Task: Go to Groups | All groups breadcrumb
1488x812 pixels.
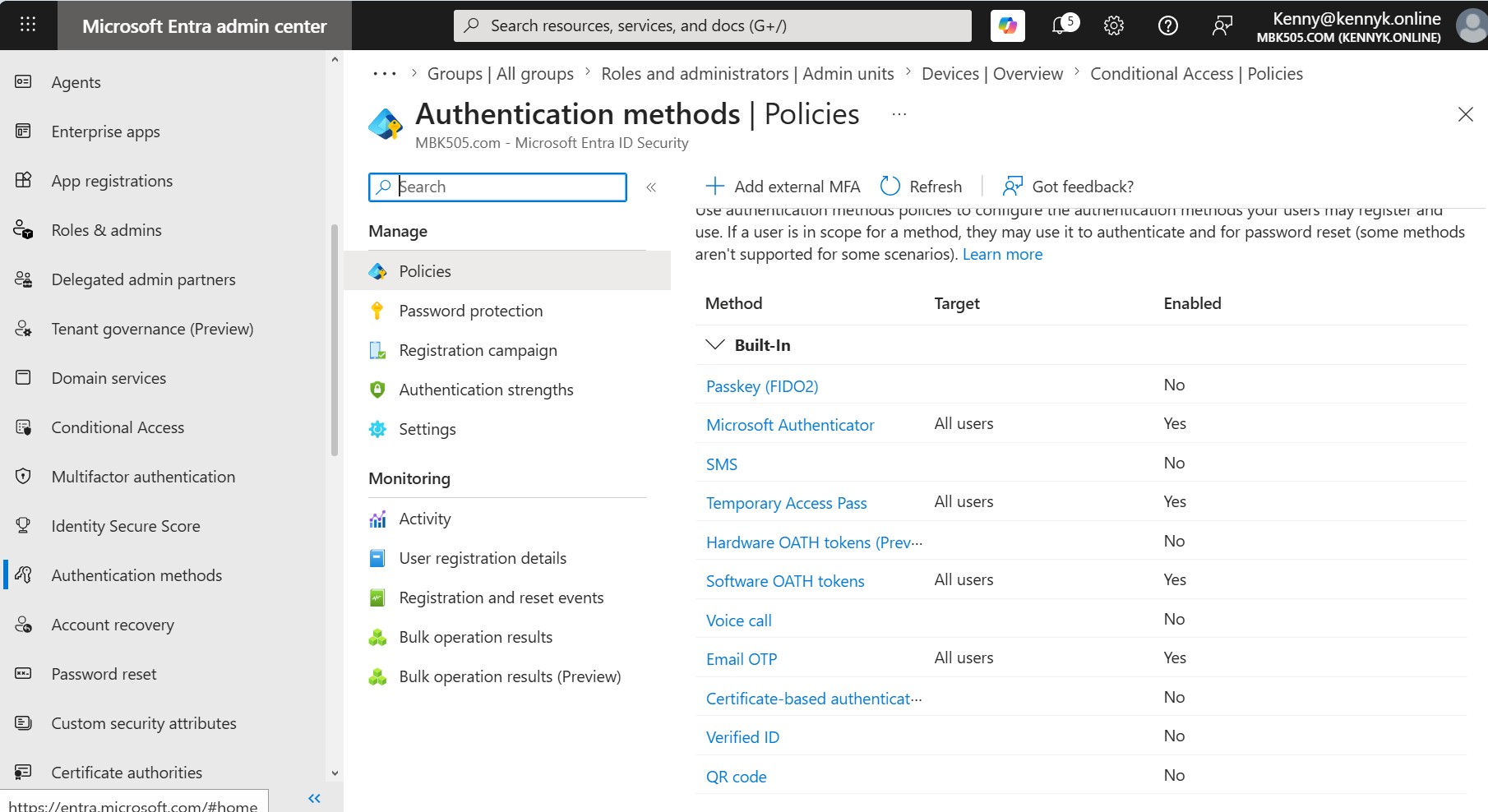Action: [501, 74]
